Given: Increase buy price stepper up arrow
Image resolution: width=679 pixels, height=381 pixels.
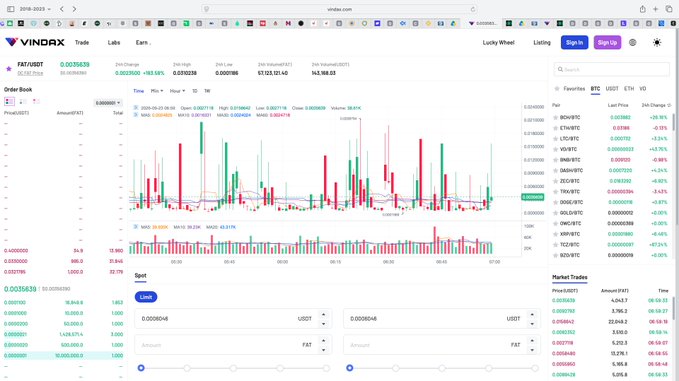Looking at the screenshot, I should pyautogui.click(x=323, y=314).
